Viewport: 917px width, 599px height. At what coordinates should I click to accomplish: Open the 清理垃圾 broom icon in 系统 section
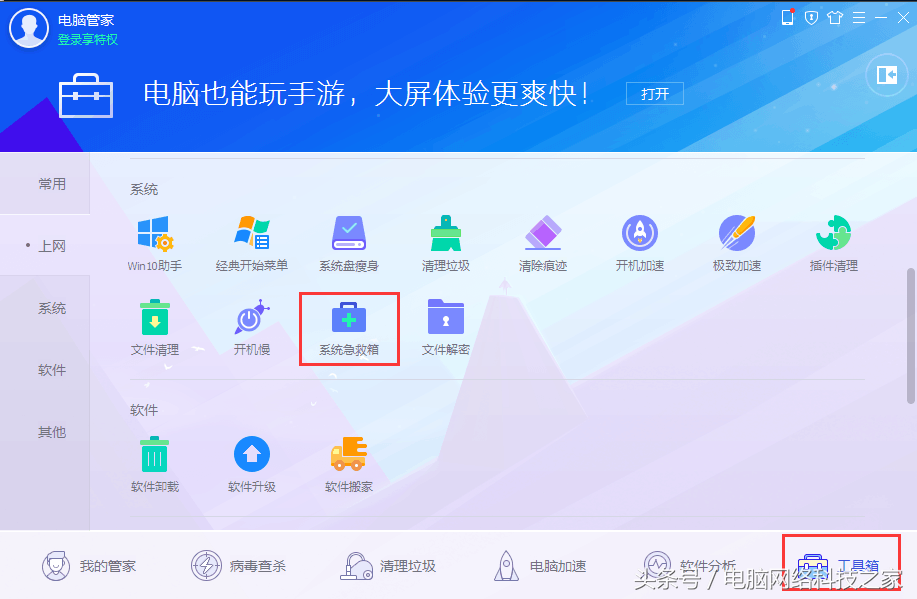tap(446, 243)
